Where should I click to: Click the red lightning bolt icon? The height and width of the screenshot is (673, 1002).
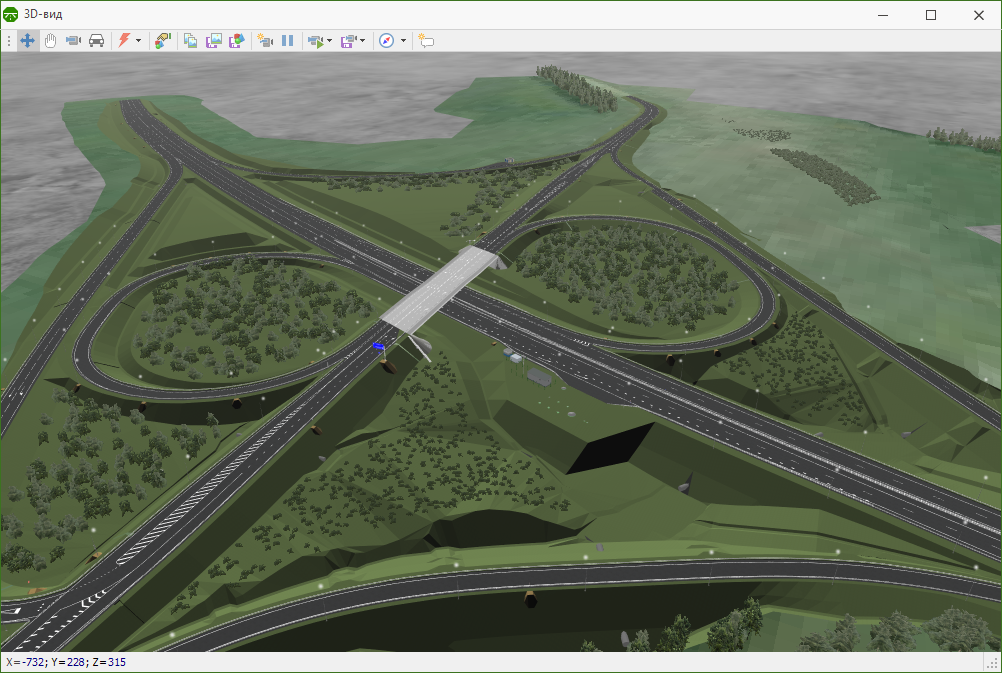click(124, 41)
